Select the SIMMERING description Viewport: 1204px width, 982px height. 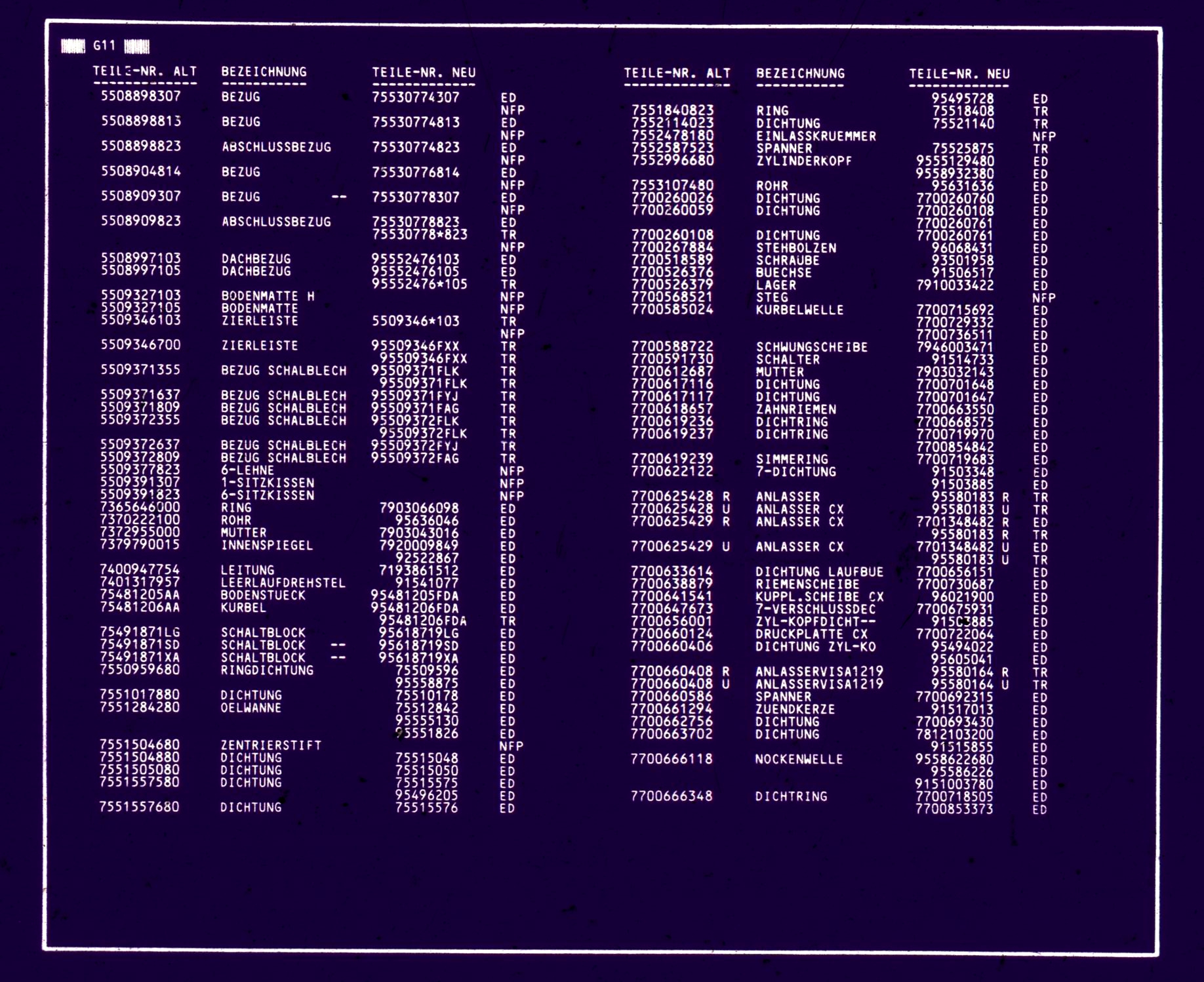pyautogui.click(x=792, y=459)
